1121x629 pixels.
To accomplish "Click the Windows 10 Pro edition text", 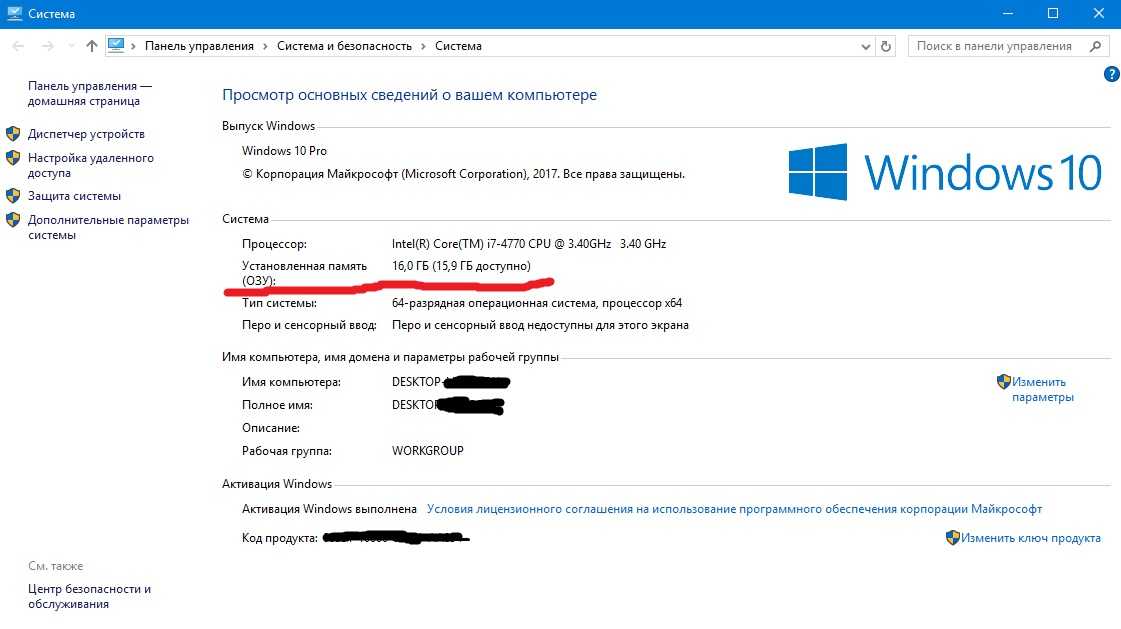I will 285,151.
